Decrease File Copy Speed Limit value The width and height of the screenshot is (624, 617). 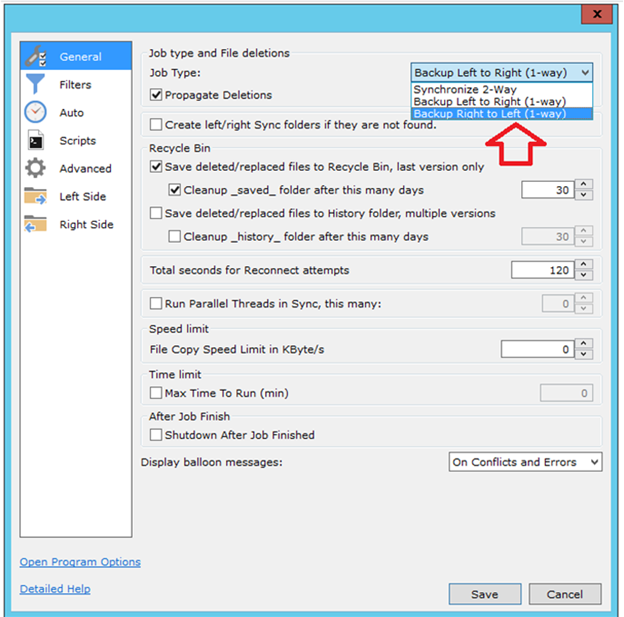click(x=583, y=354)
